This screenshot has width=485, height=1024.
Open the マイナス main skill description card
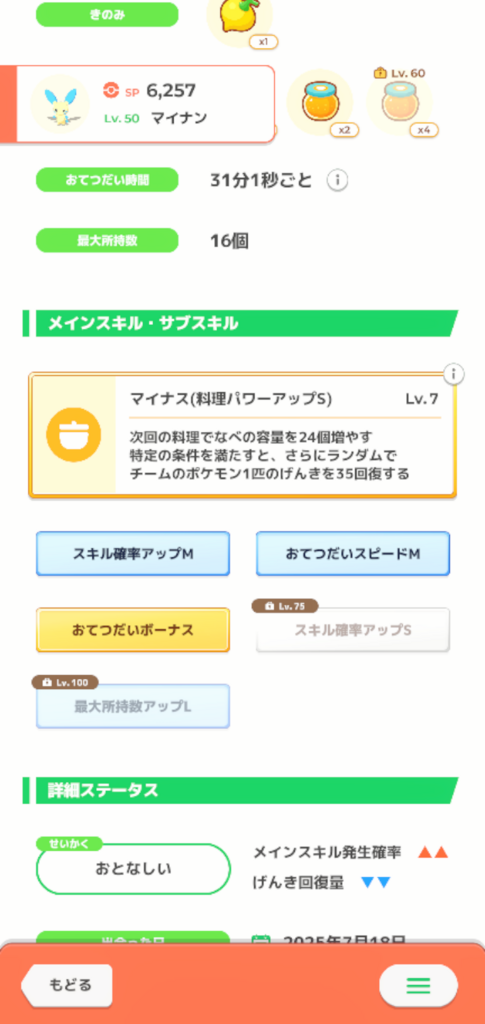pyautogui.click(x=242, y=436)
